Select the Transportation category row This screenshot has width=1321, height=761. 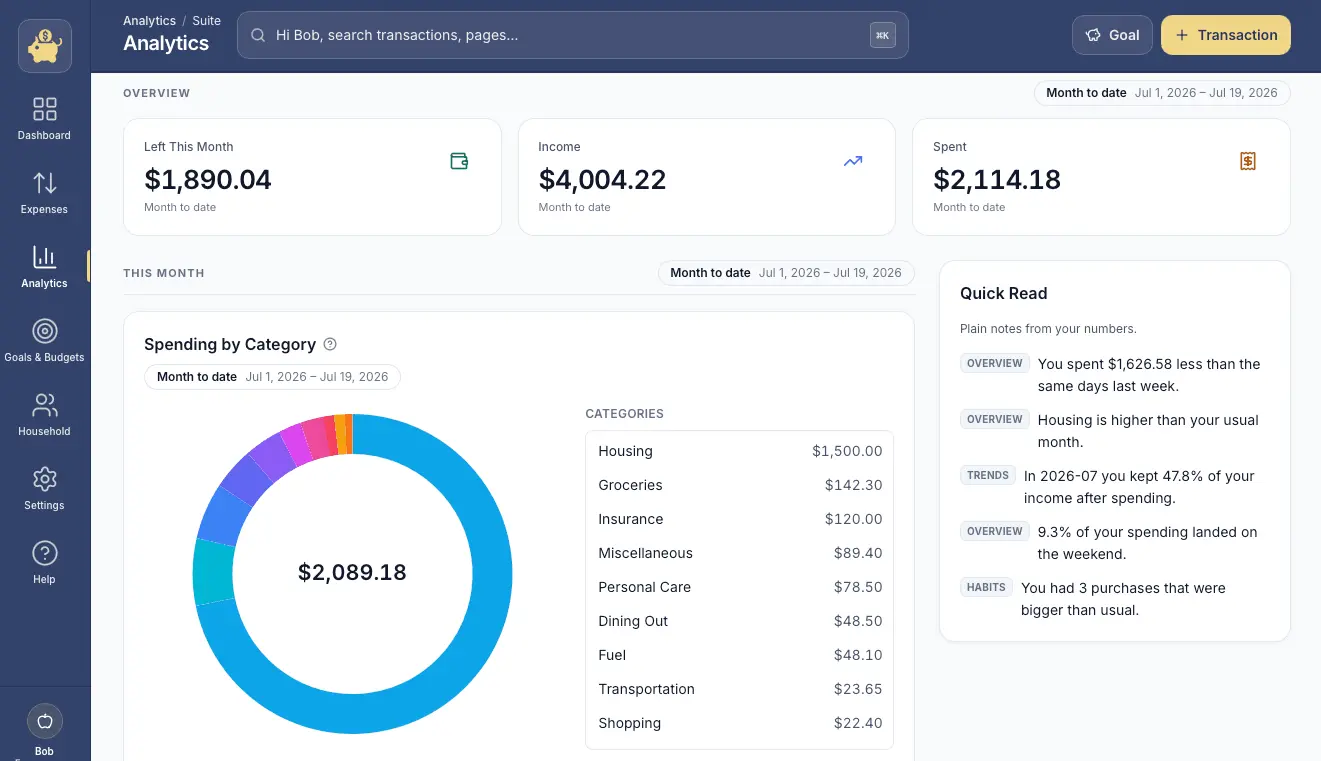[739, 689]
